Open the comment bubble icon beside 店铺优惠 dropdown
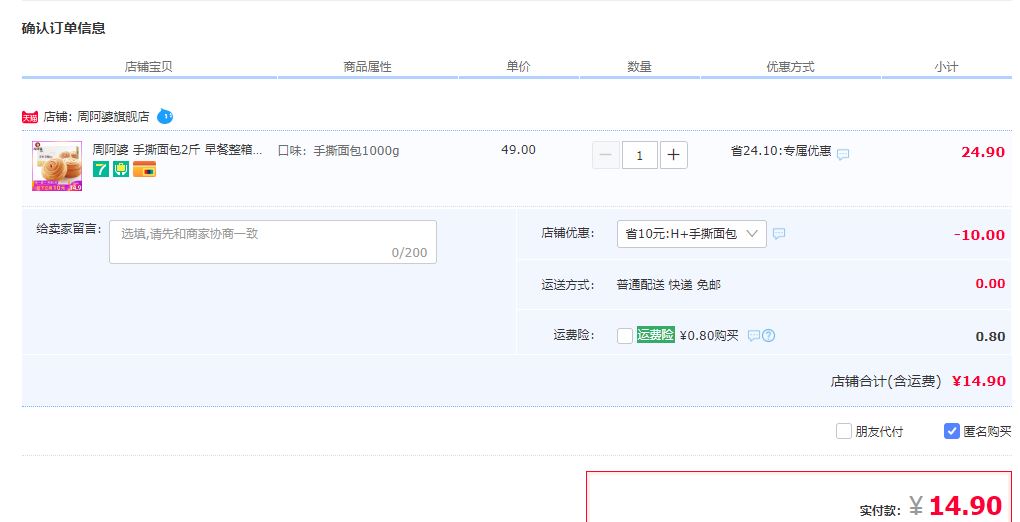The height and width of the screenshot is (522, 1020). [779, 233]
